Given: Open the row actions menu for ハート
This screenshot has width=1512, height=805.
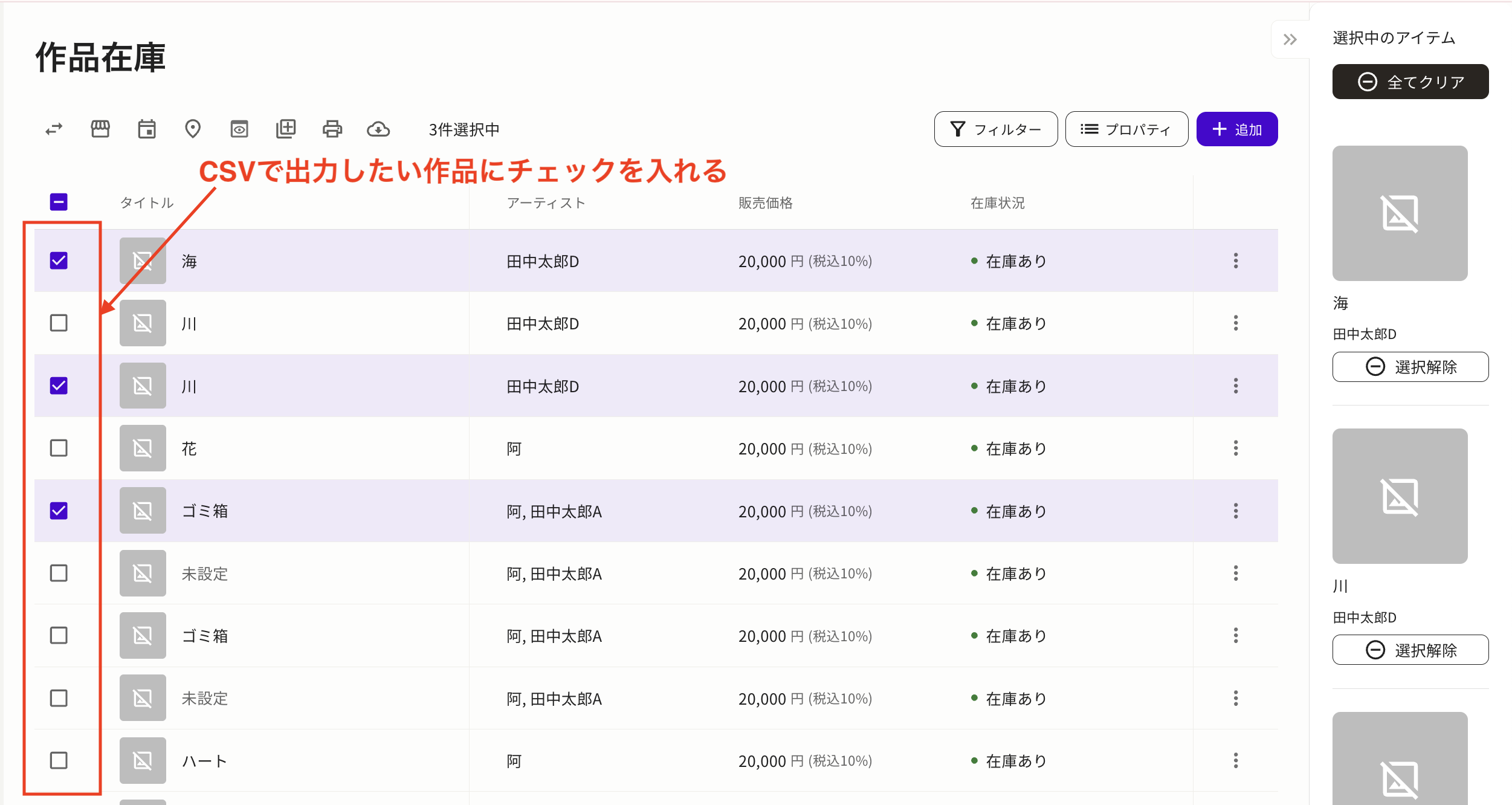Looking at the screenshot, I should tap(1235, 760).
